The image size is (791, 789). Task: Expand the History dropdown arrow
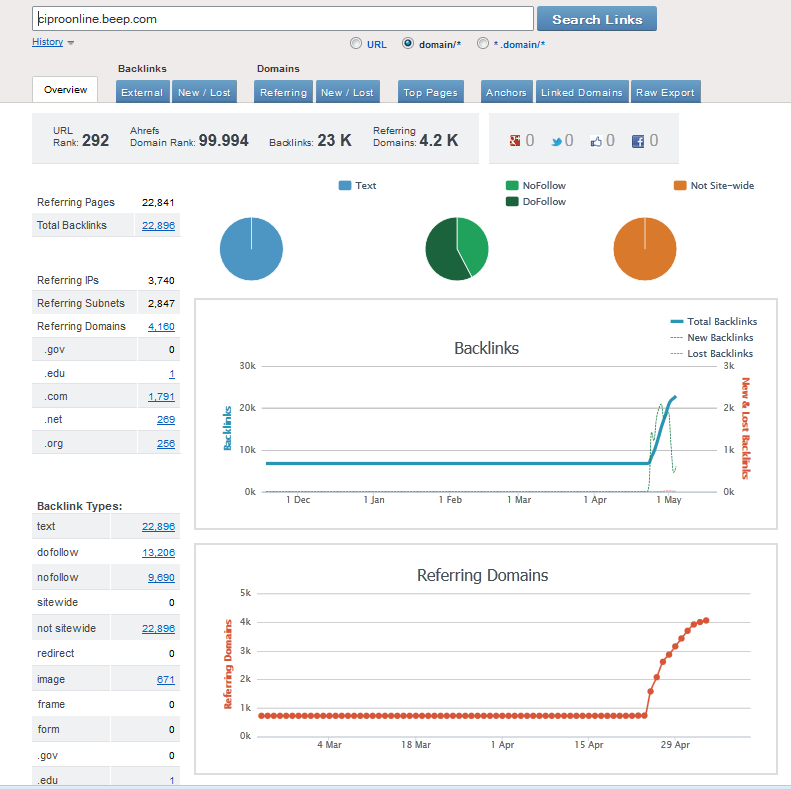click(x=71, y=43)
